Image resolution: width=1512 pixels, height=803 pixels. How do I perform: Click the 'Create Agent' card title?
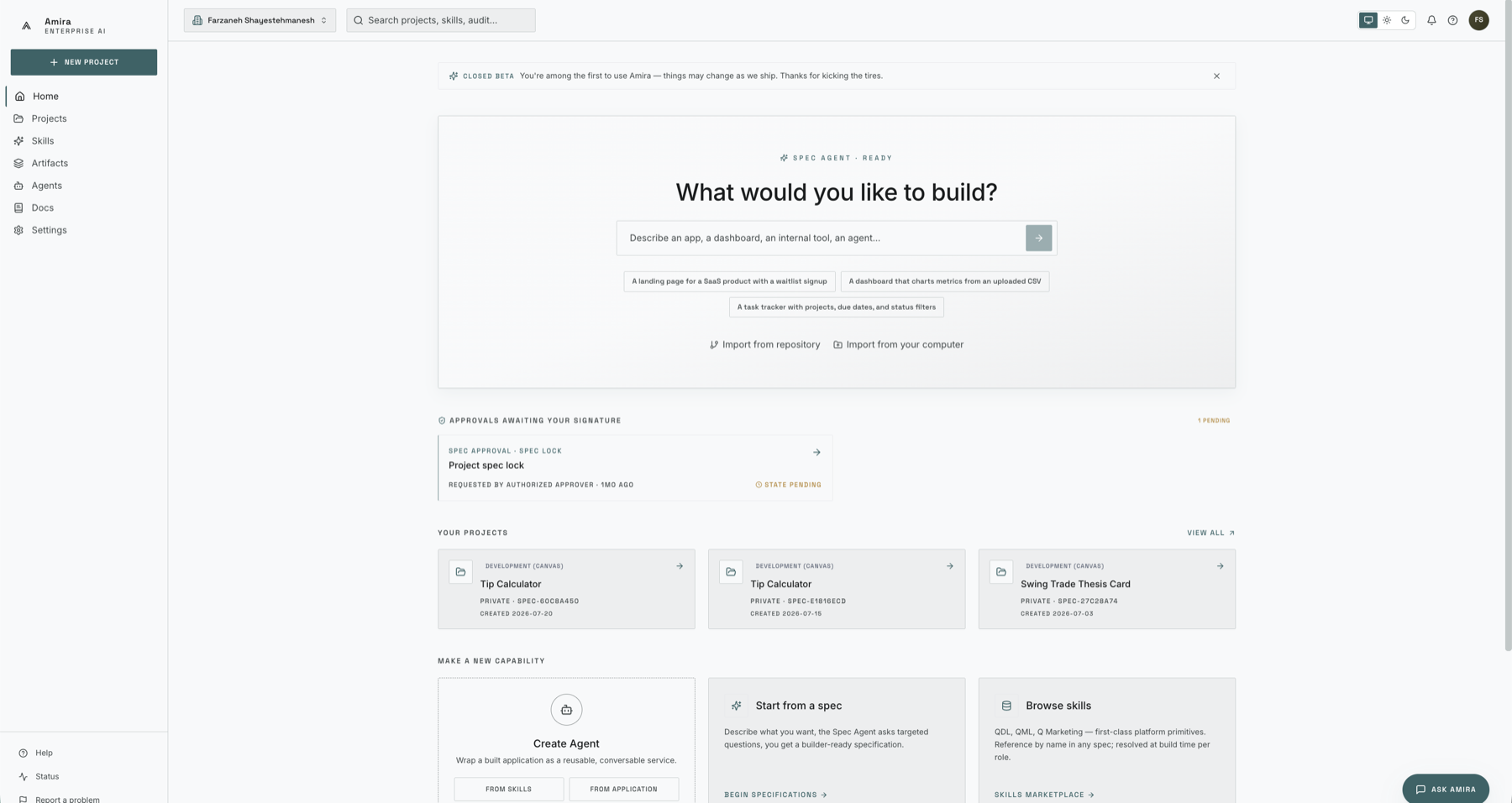[x=566, y=744]
